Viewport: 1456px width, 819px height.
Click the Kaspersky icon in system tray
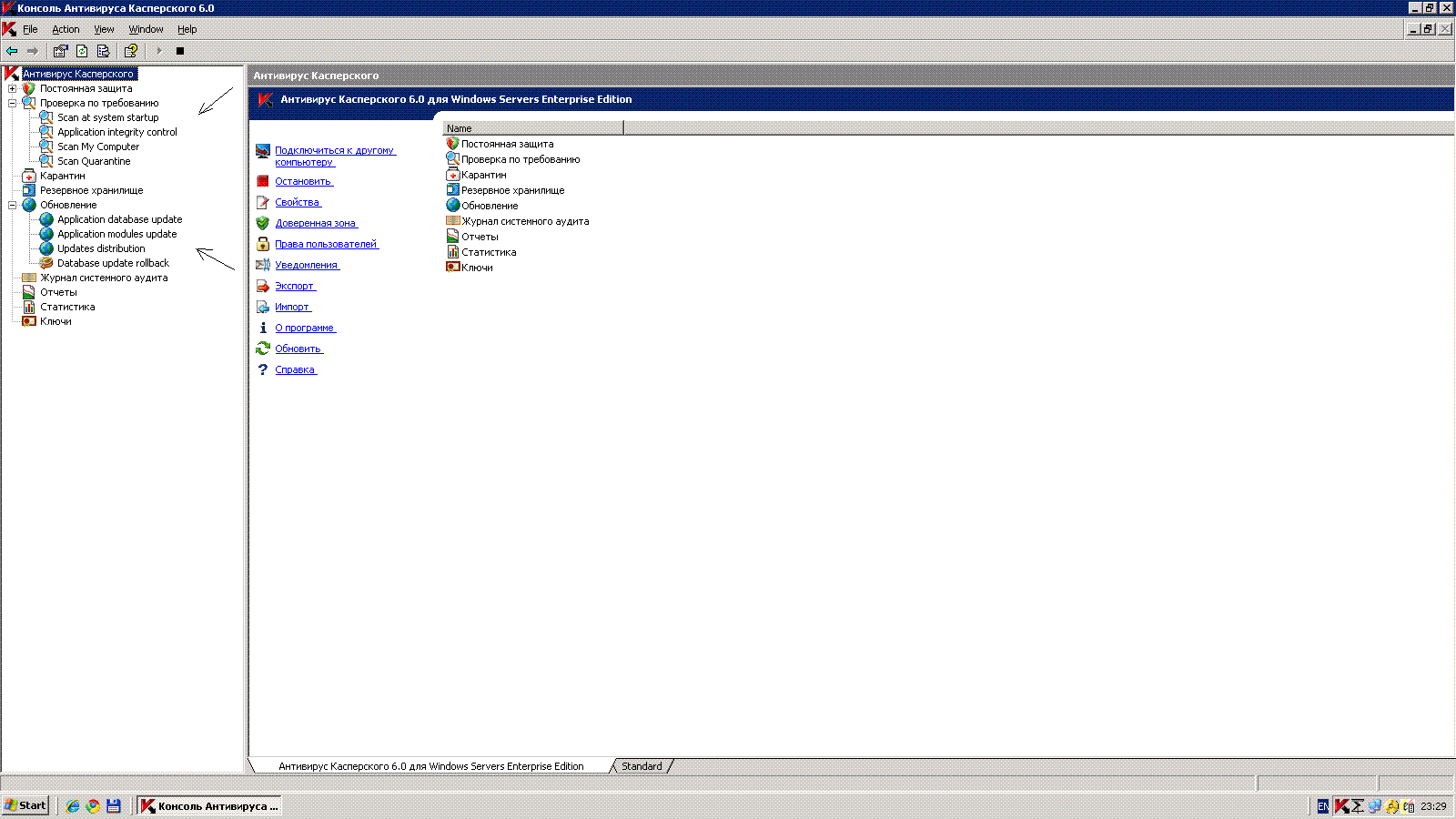1341,805
